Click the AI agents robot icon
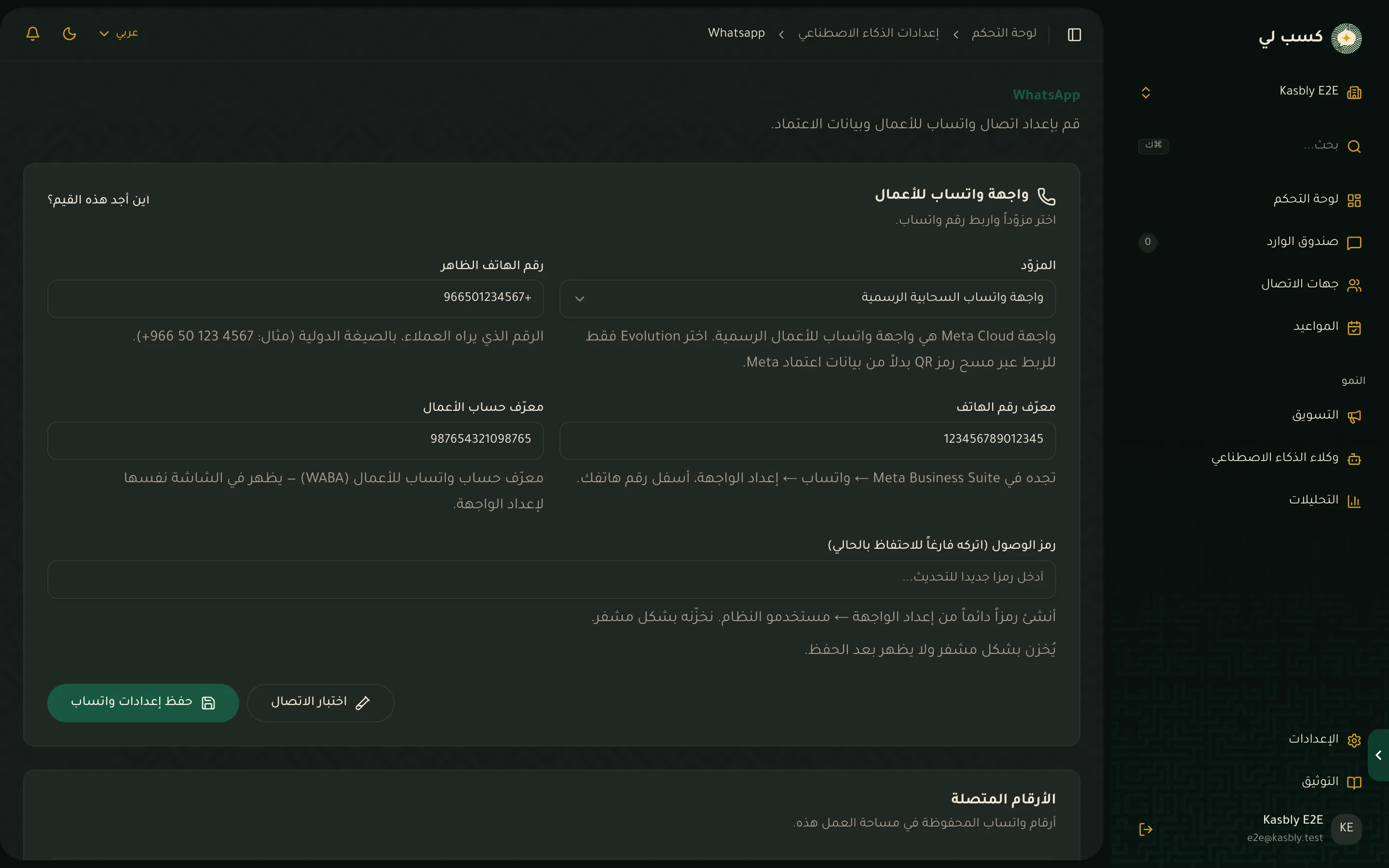 pos(1354,459)
